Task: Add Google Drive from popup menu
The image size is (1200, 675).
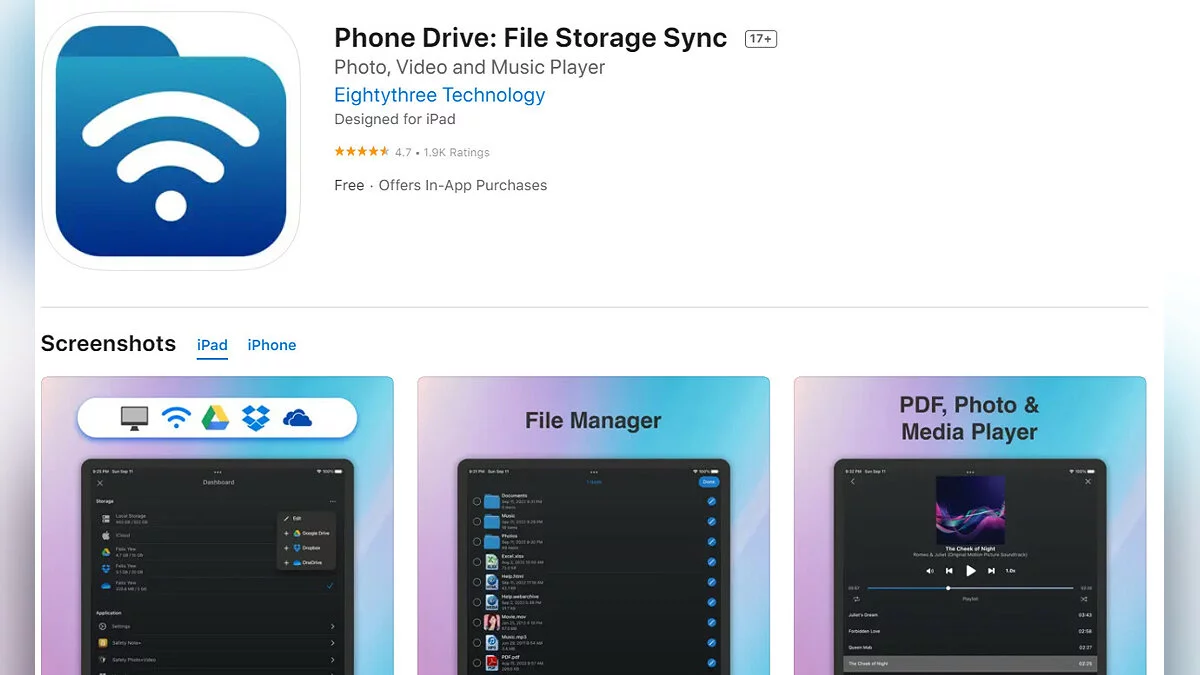Action: pos(306,533)
